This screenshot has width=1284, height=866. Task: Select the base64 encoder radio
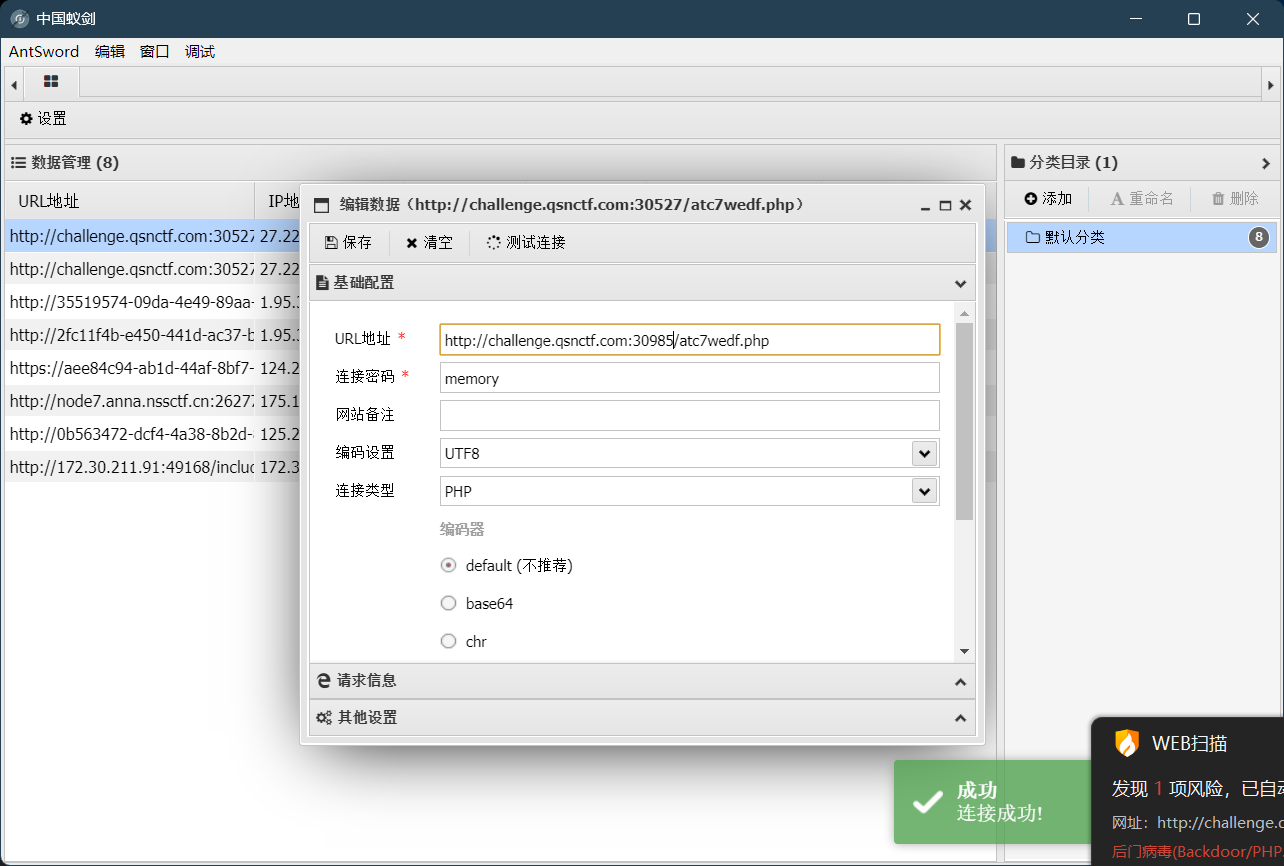pos(449,603)
